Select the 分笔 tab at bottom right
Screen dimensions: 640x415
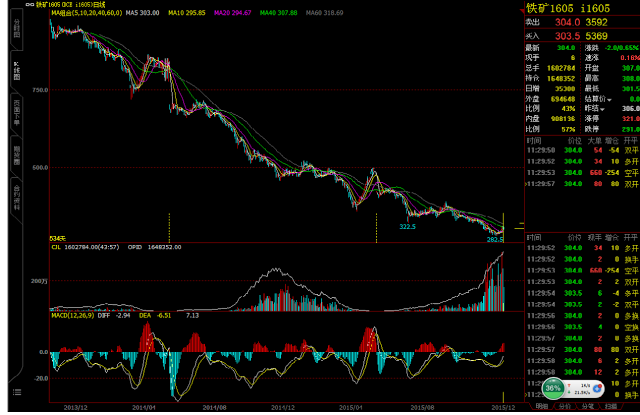(588, 406)
